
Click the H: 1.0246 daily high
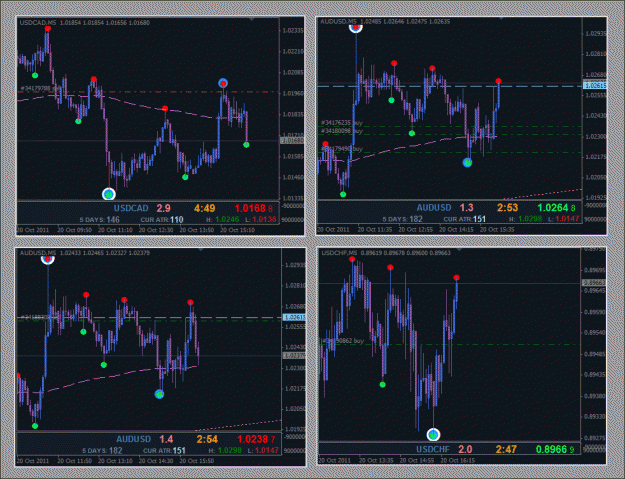pyautogui.click(x=223, y=220)
